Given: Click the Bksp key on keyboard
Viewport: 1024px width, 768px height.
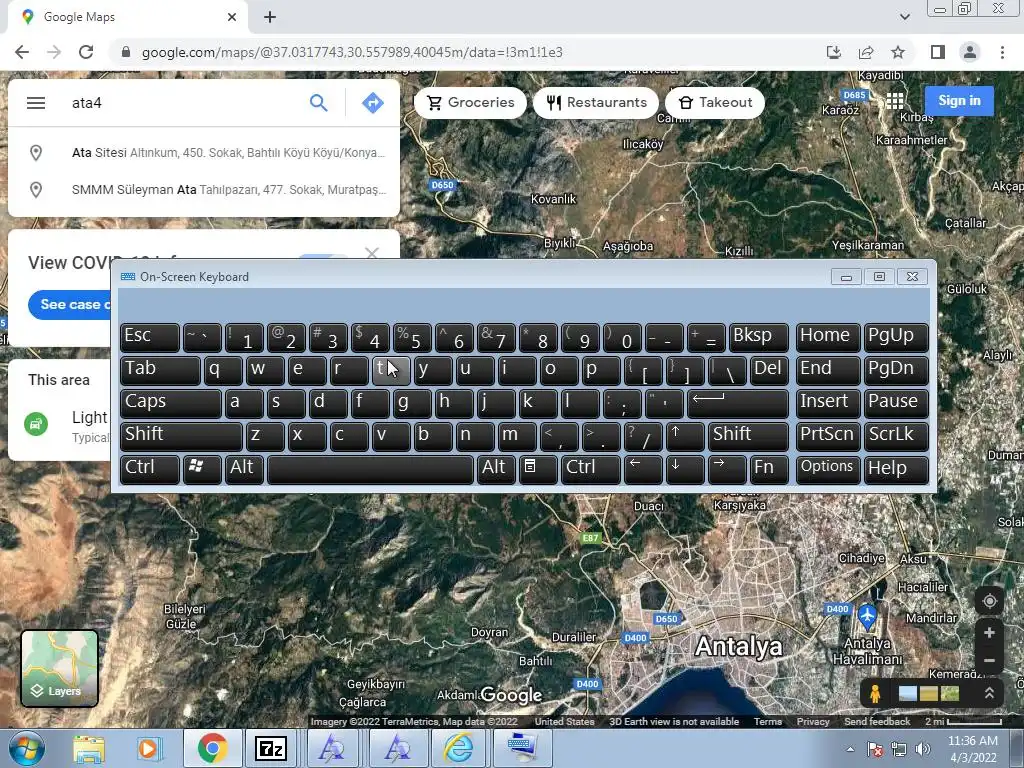Looking at the screenshot, I should (x=758, y=337).
